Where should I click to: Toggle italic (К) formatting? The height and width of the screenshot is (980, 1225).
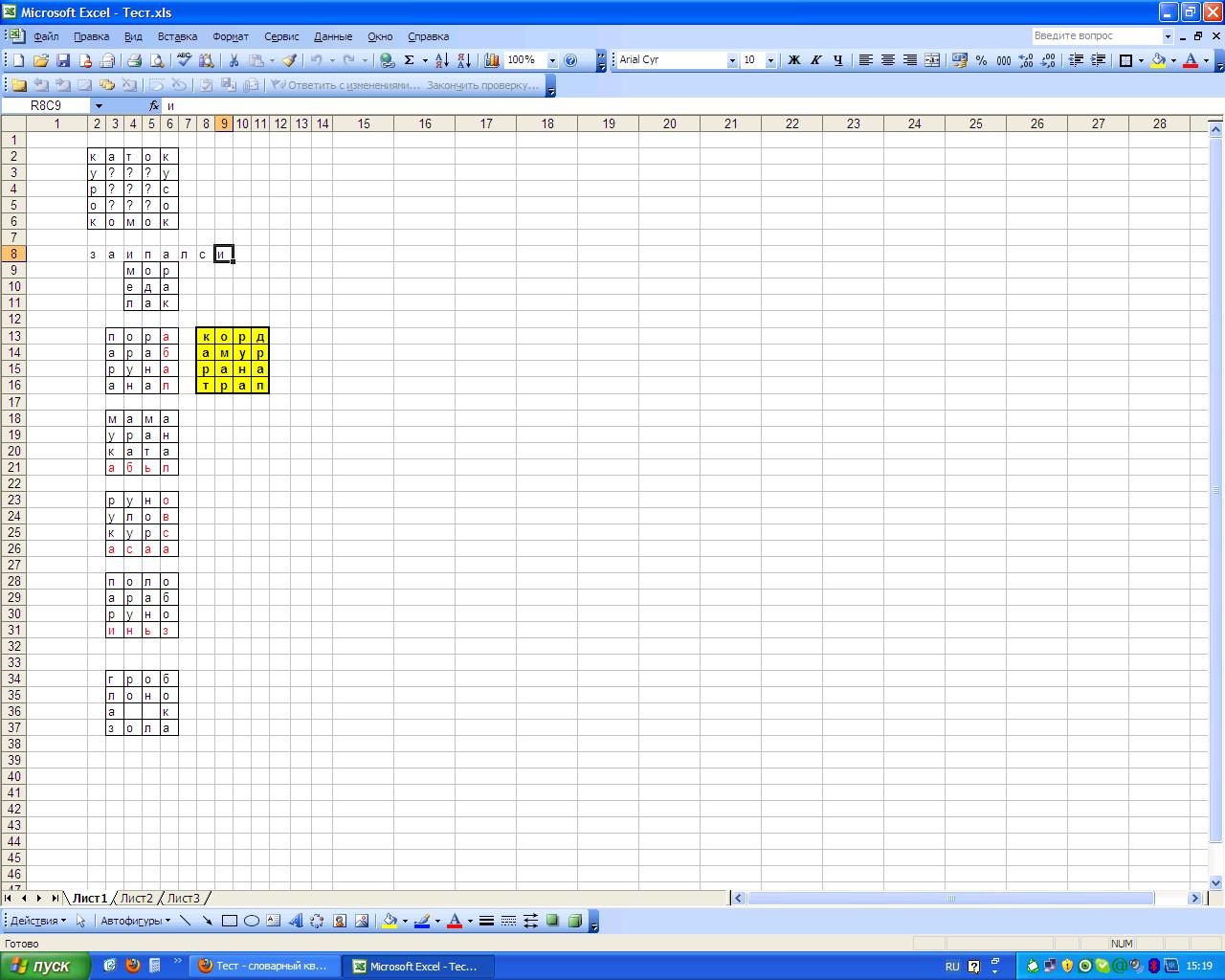(x=815, y=60)
